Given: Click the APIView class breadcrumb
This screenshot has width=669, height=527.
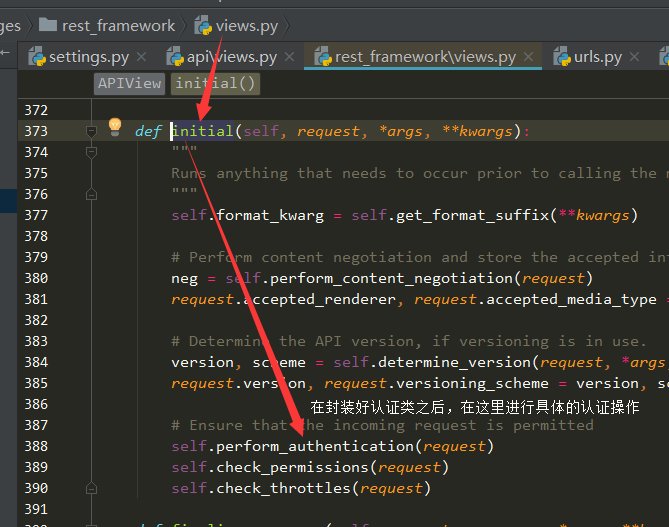Looking at the screenshot, I should pyautogui.click(x=129, y=83).
